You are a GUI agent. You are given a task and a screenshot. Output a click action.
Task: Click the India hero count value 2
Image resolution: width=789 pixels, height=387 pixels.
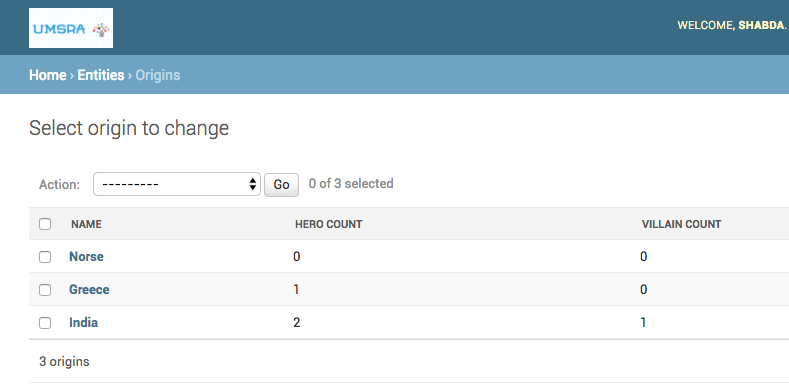296,323
